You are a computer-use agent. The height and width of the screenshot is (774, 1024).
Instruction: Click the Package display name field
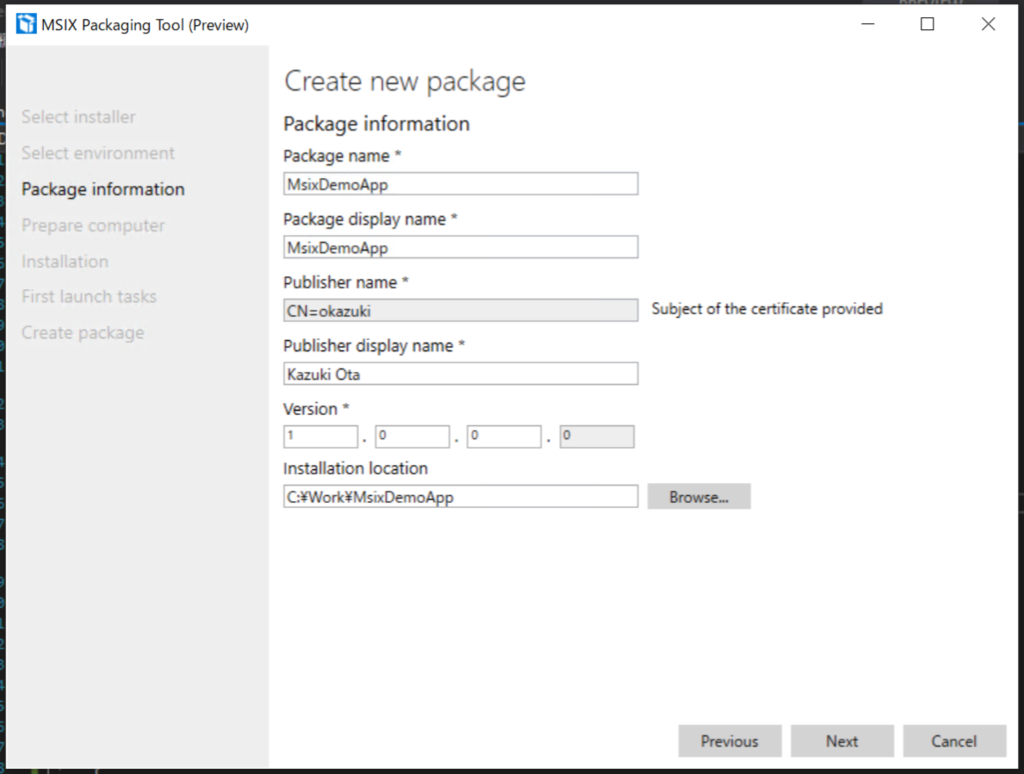pos(460,248)
